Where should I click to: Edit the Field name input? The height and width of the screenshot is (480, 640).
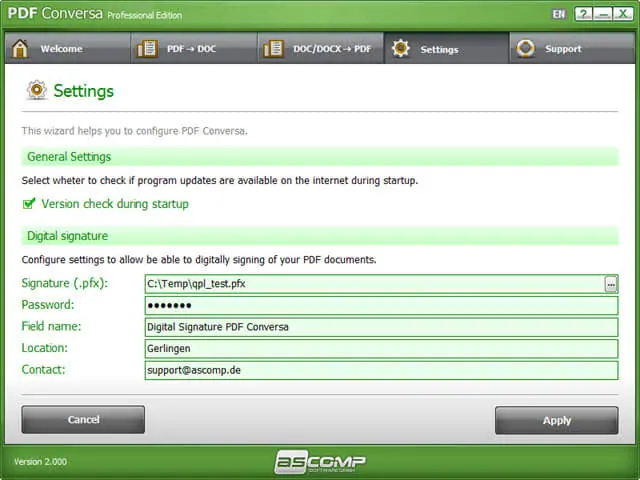click(x=381, y=327)
